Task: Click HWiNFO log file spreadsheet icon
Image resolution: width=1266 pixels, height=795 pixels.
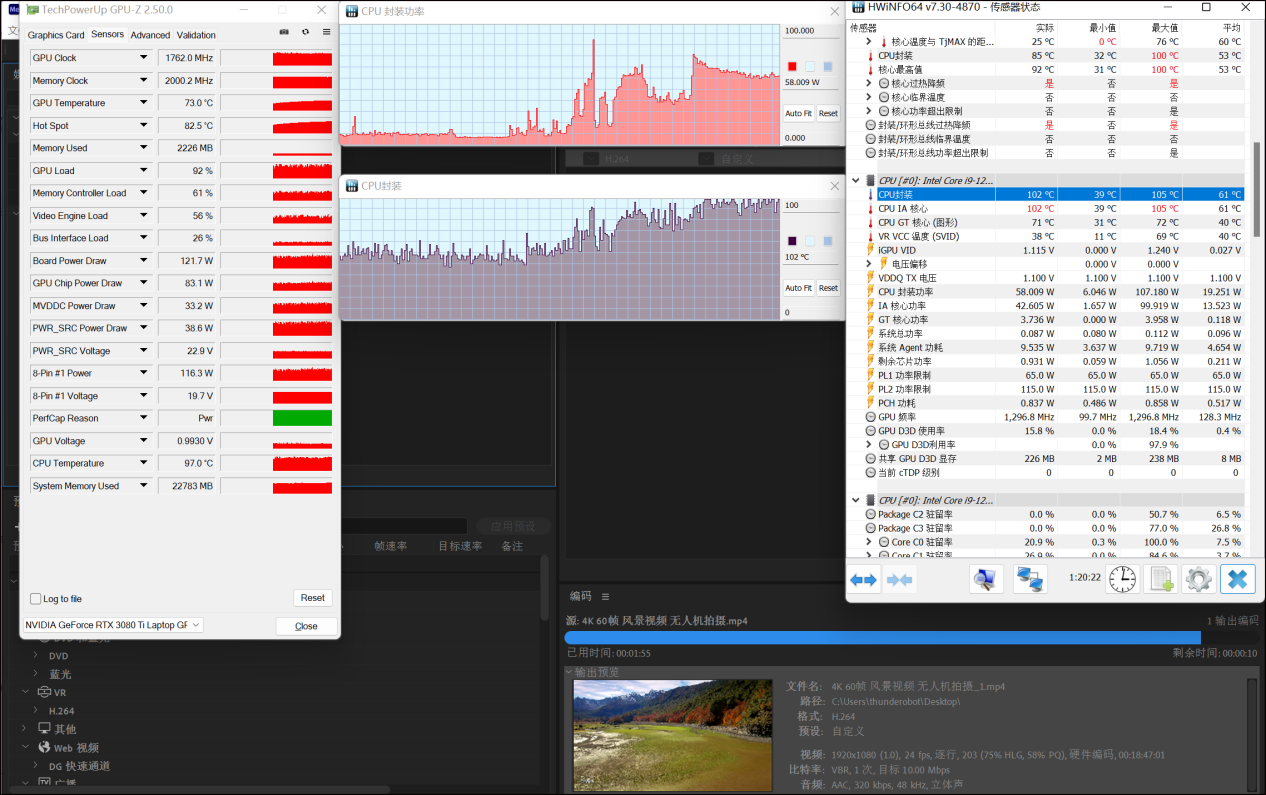Action: tap(1160, 579)
